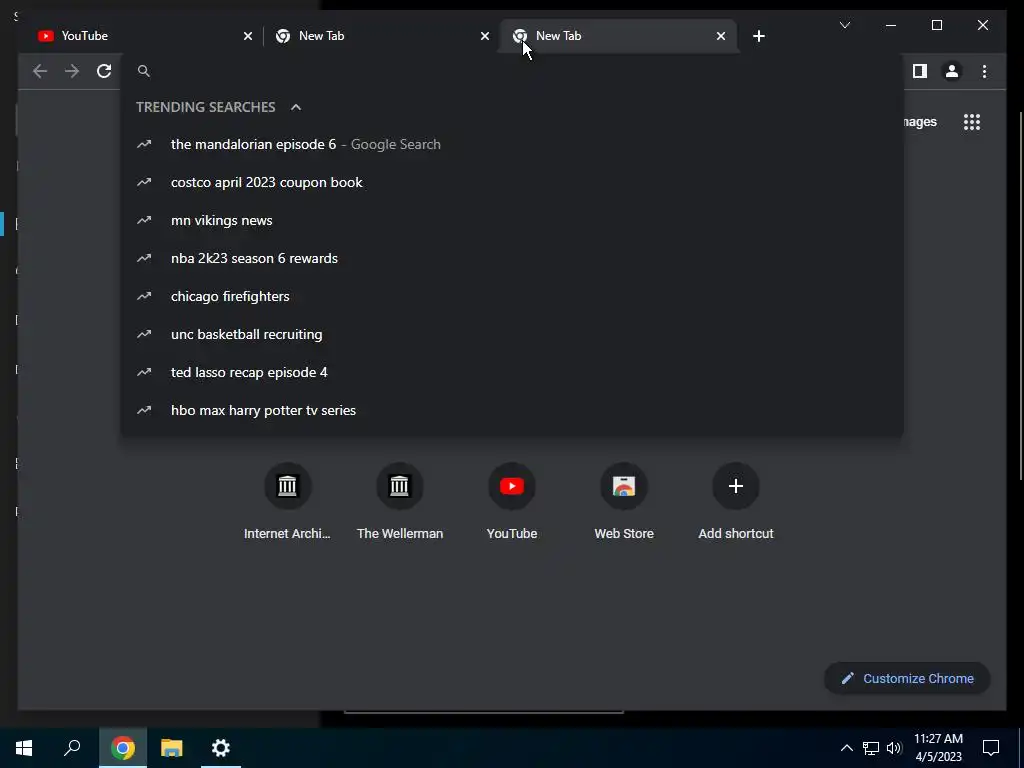This screenshot has height=768, width=1024.
Task: Open the Google apps grid
Action: 972,122
